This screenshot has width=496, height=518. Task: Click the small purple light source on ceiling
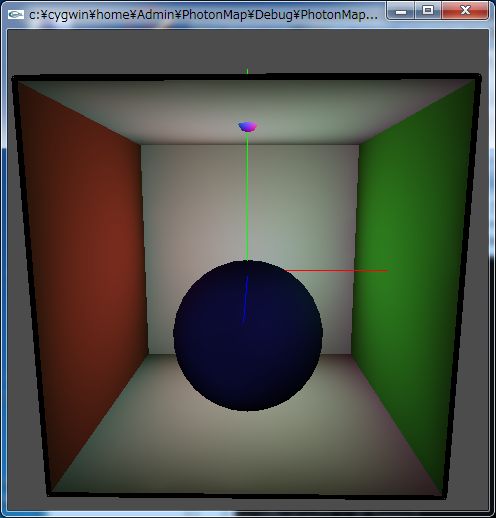(248, 126)
